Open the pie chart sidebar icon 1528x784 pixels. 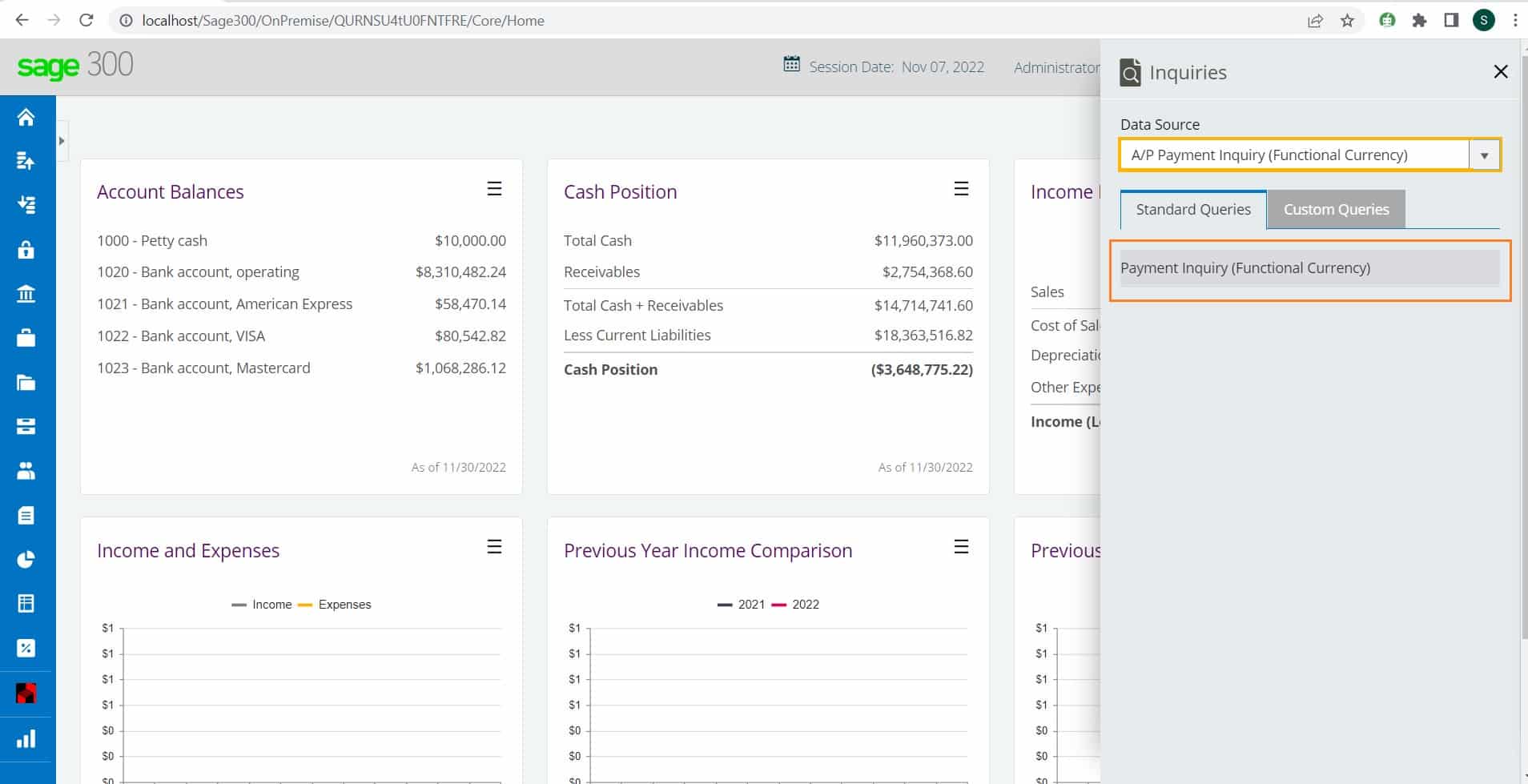pyautogui.click(x=26, y=559)
